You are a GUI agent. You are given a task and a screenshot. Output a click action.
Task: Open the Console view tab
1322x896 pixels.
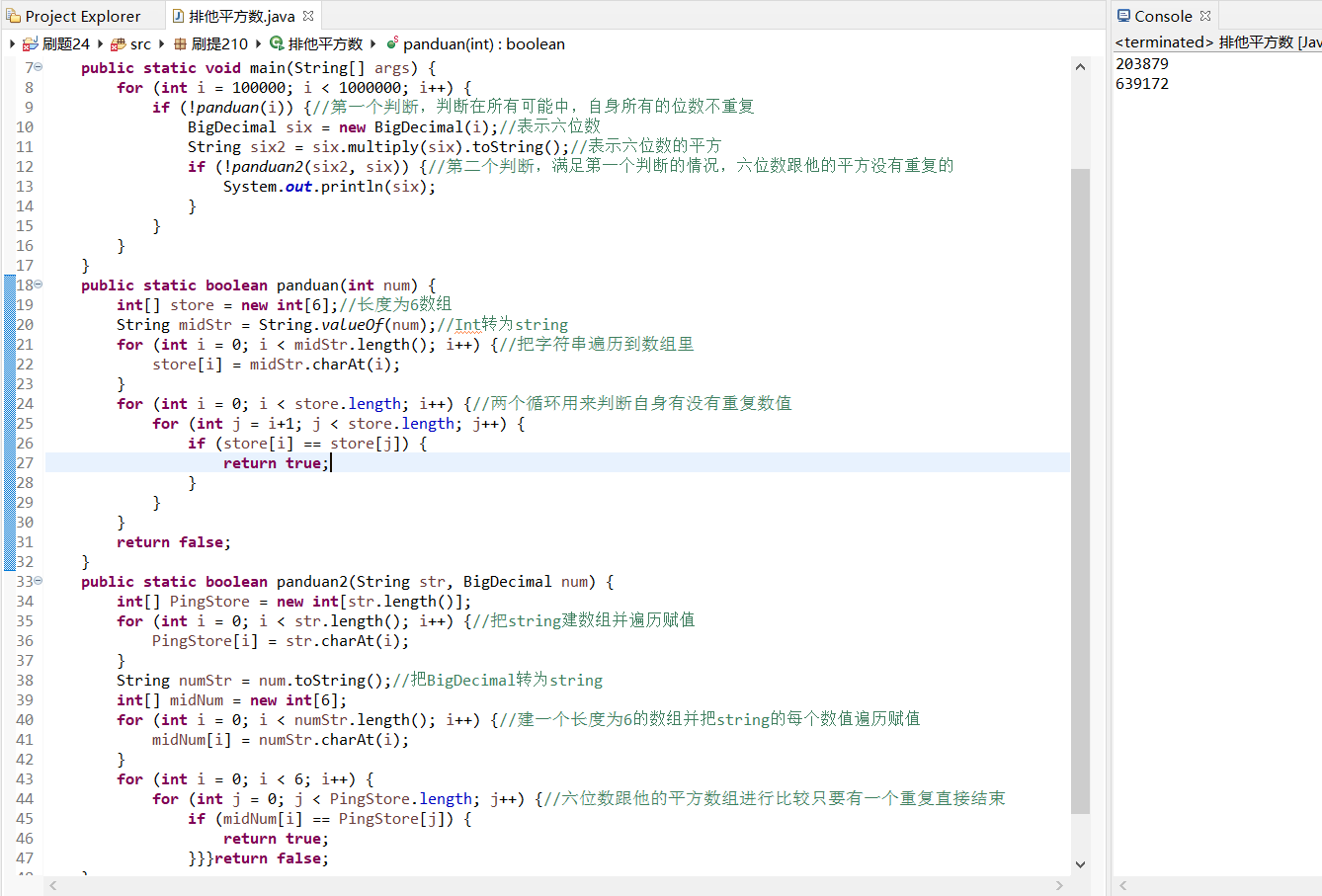point(1163,16)
